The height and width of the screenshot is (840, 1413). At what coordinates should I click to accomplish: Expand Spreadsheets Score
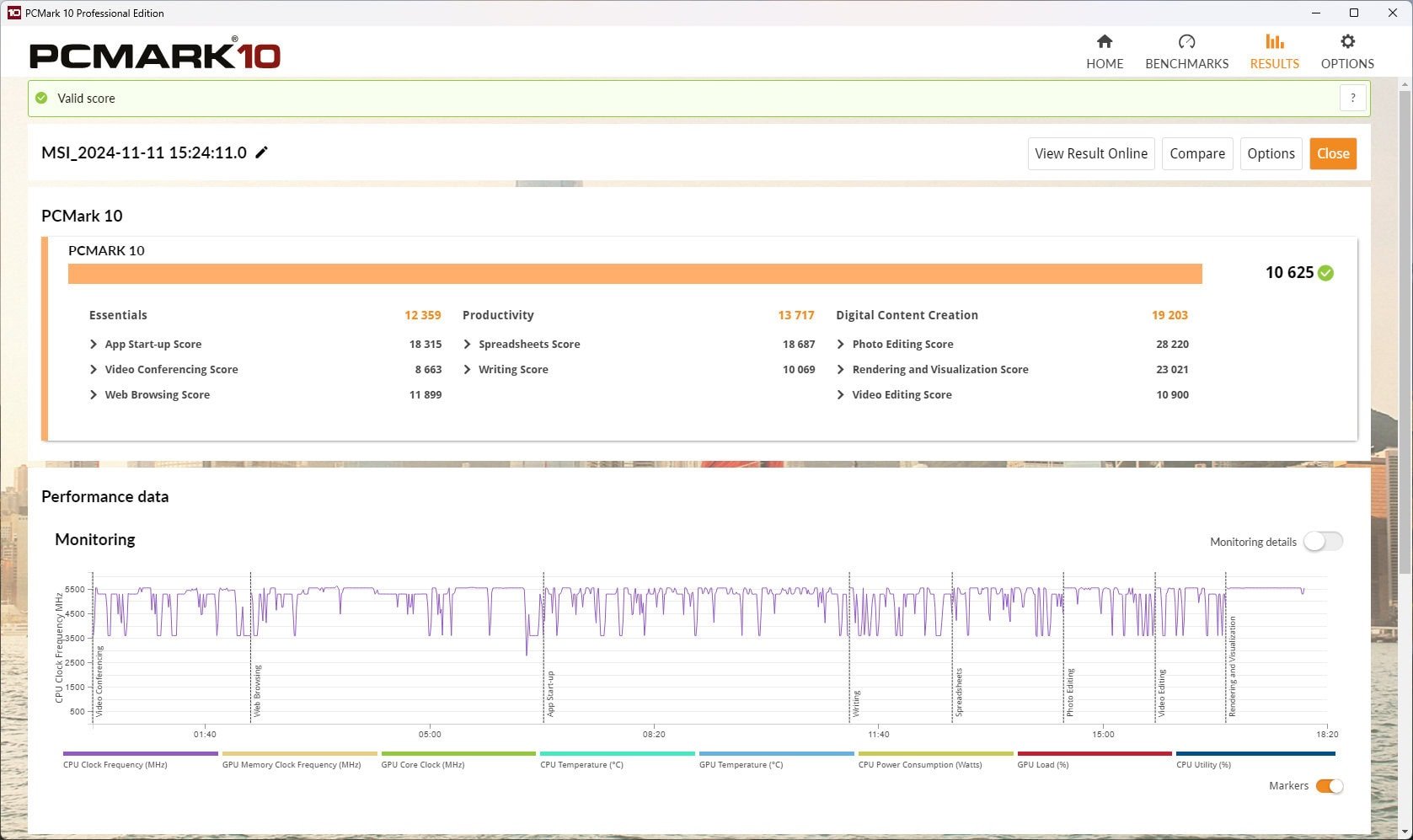click(x=467, y=344)
